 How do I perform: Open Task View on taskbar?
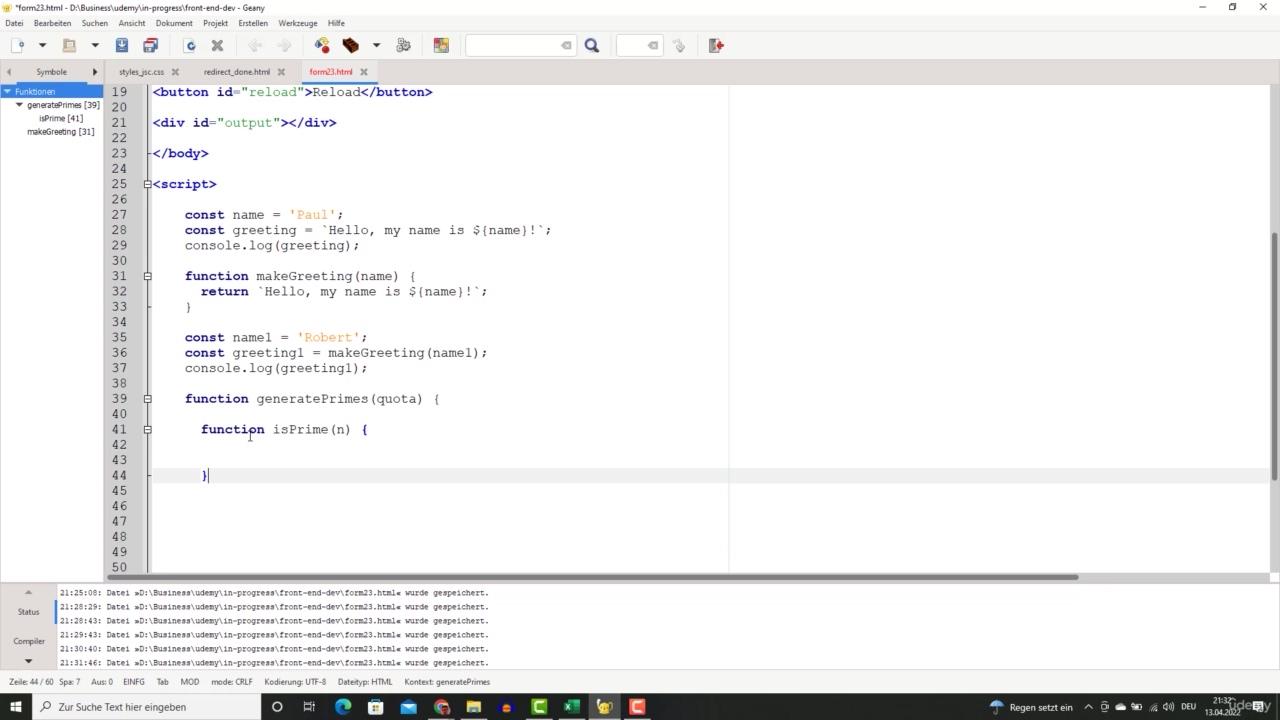click(x=309, y=707)
